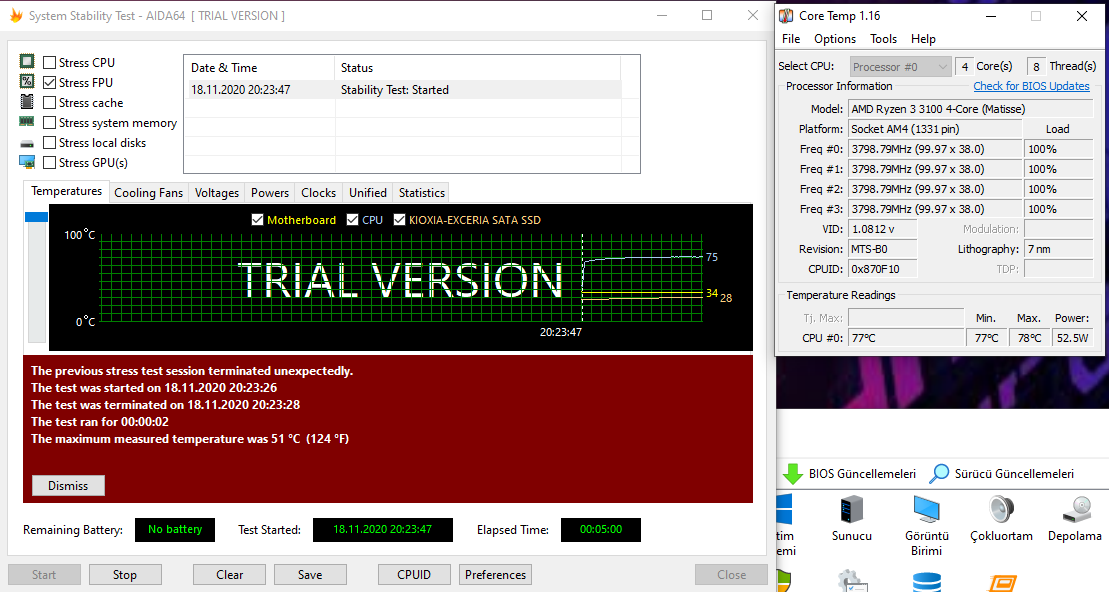Toggle the CPU graph checkbox

pyautogui.click(x=352, y=219)
